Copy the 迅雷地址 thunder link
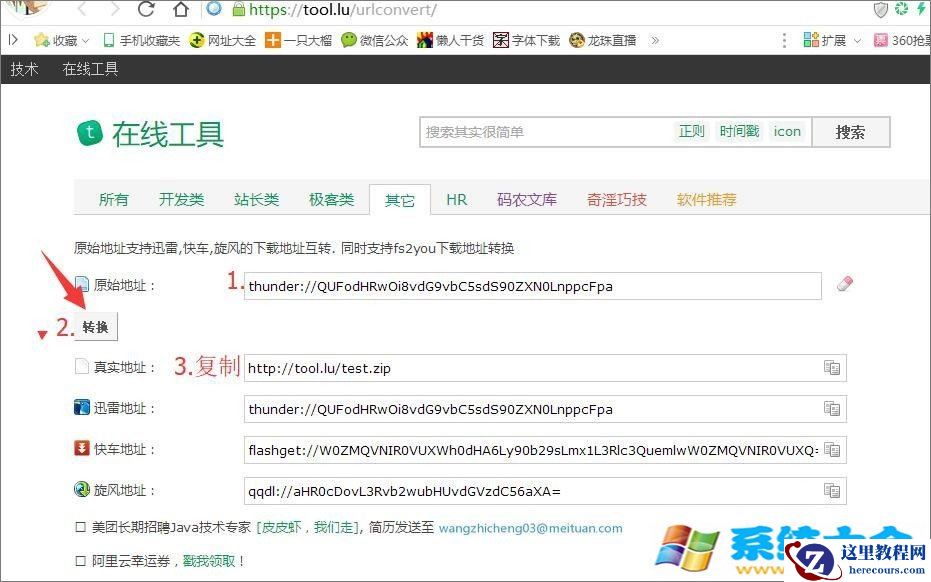Viewport: 931px width, 582px height. click(x=832, y=408)
